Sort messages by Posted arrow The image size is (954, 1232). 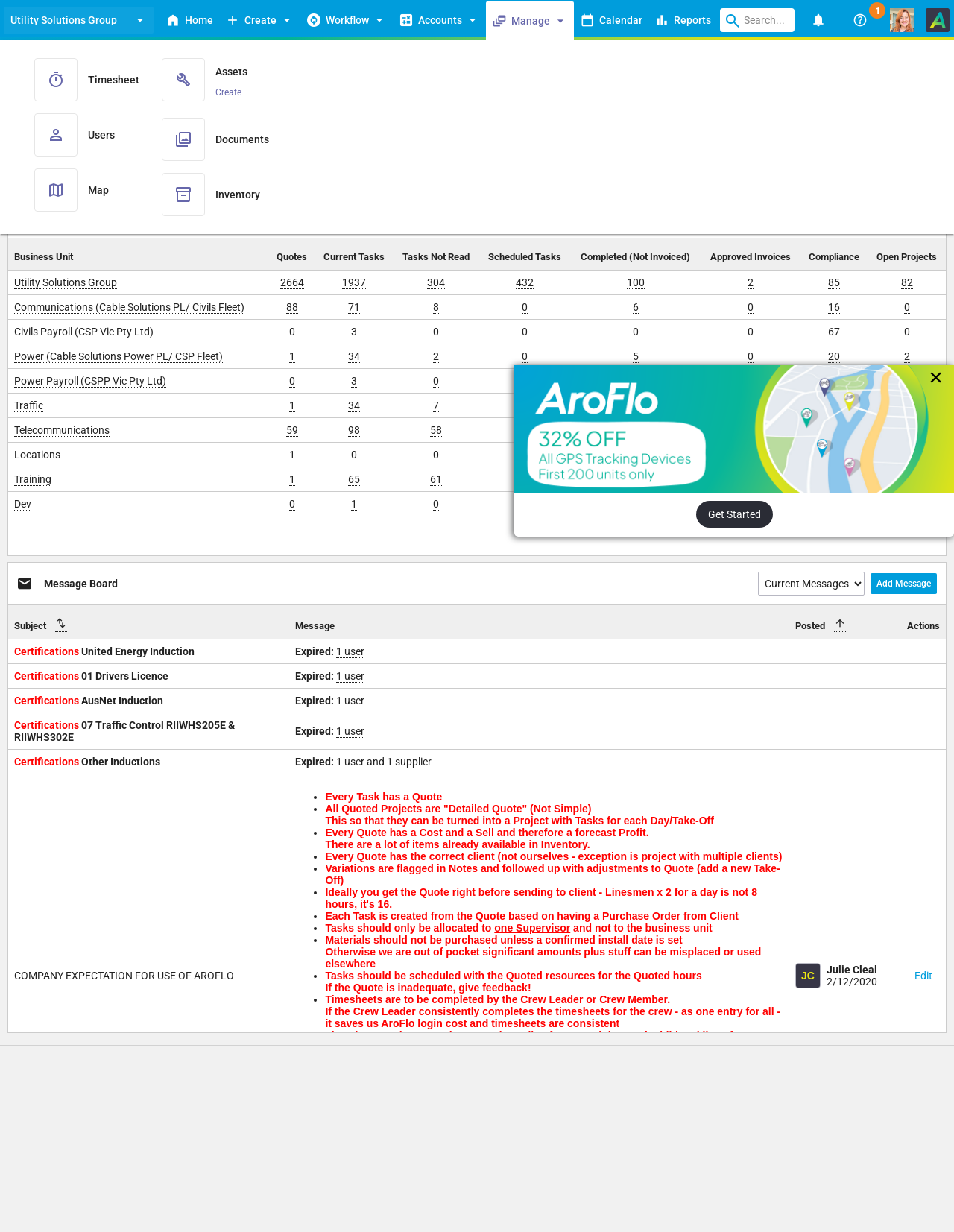pos(840,625)
